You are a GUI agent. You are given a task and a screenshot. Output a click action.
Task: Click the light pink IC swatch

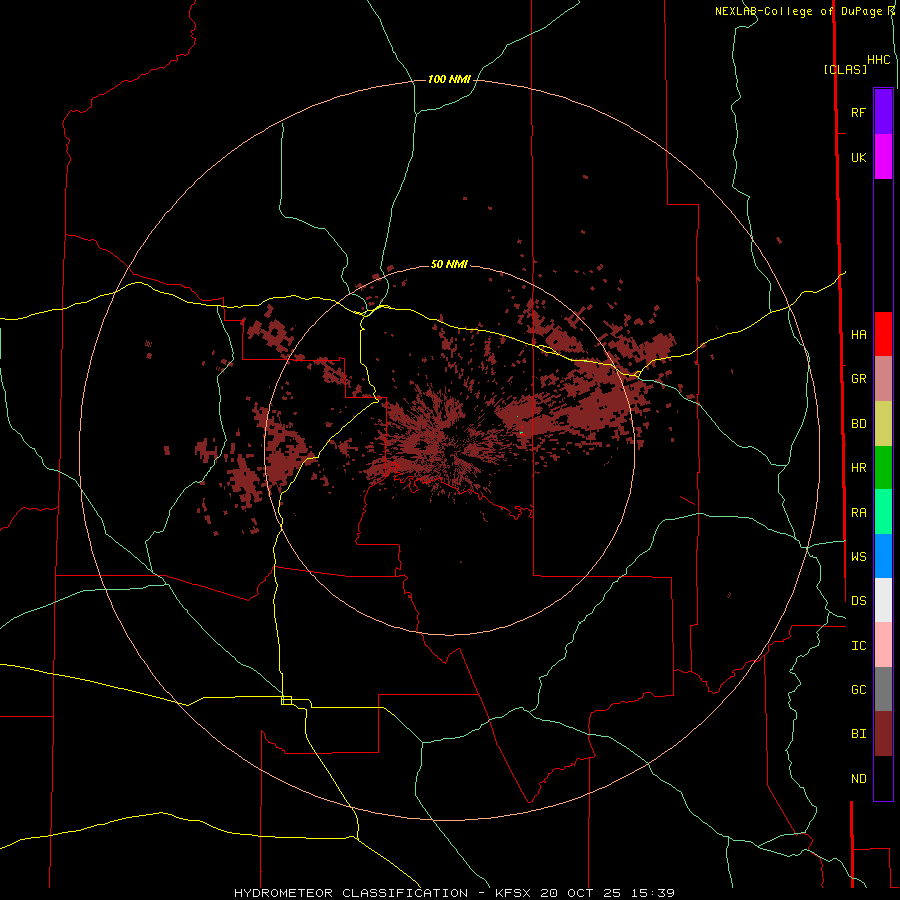point(883,645)
